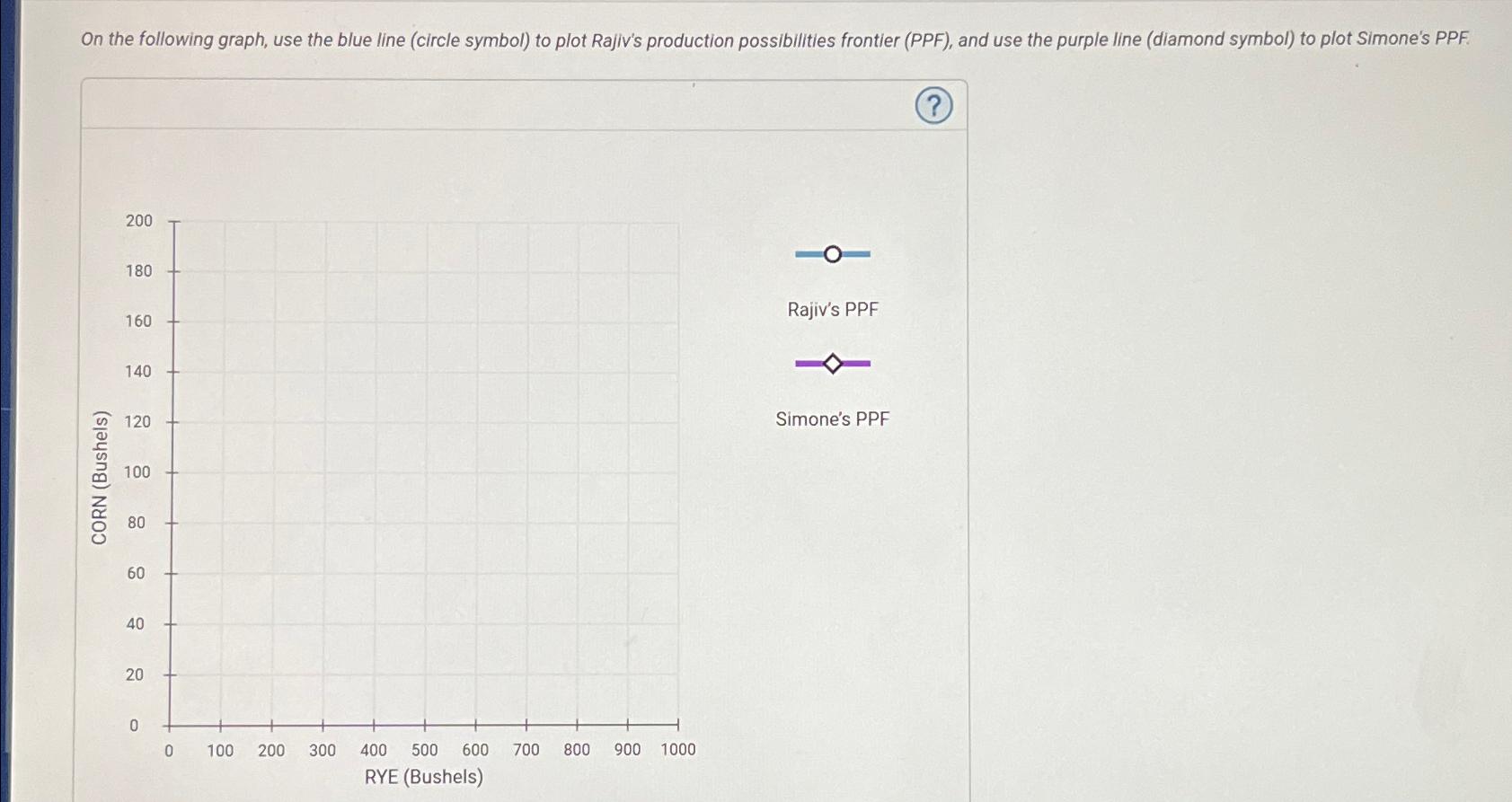Plot a point at 400 rye, 100 corn
This screenshot has width=1512, height=802.
[374, 472]
